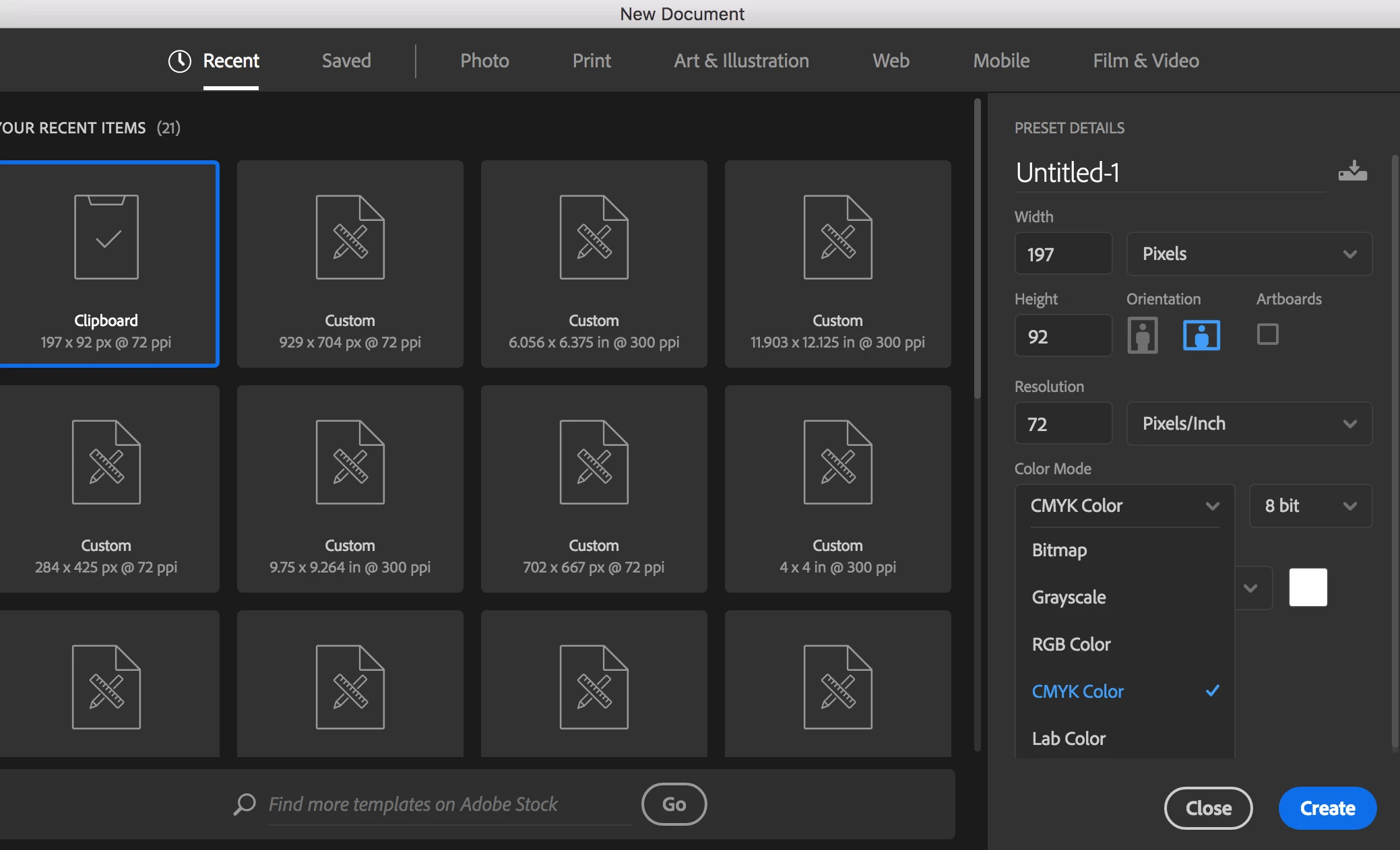This screenshot has width=1400, height=850.
Task: Switch to the Film & Video tab
Action: click(1145, 61)
